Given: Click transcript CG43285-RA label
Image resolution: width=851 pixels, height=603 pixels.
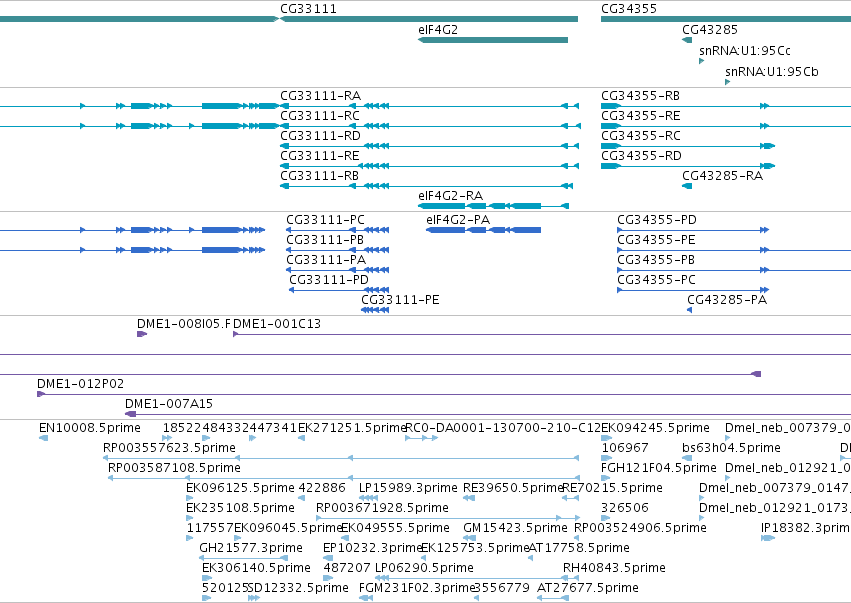Looking at the screenshot, I should click(722, 176).
